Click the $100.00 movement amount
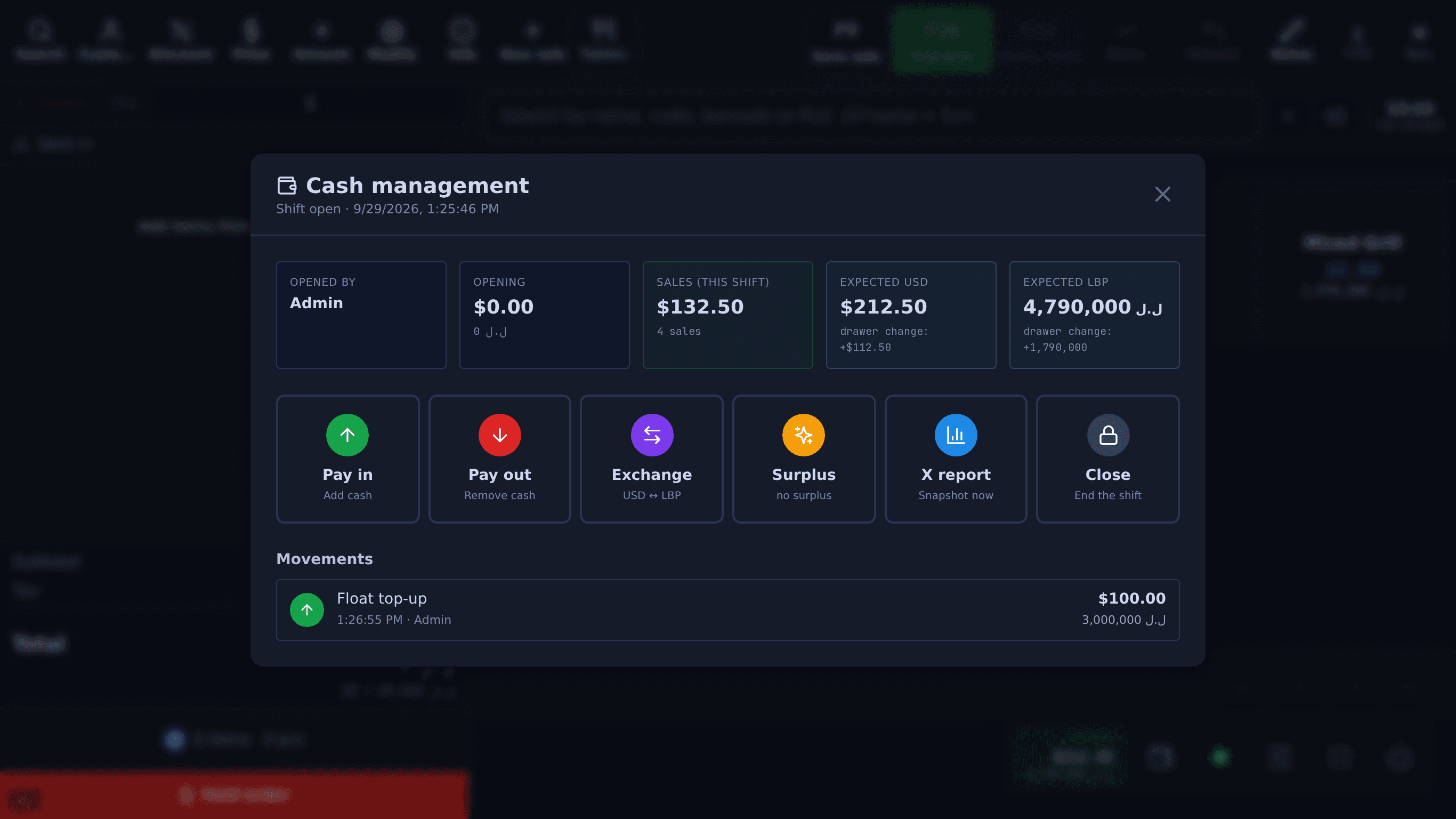The width and height of the screenshot is (1456, 819). coord(1131,598)
